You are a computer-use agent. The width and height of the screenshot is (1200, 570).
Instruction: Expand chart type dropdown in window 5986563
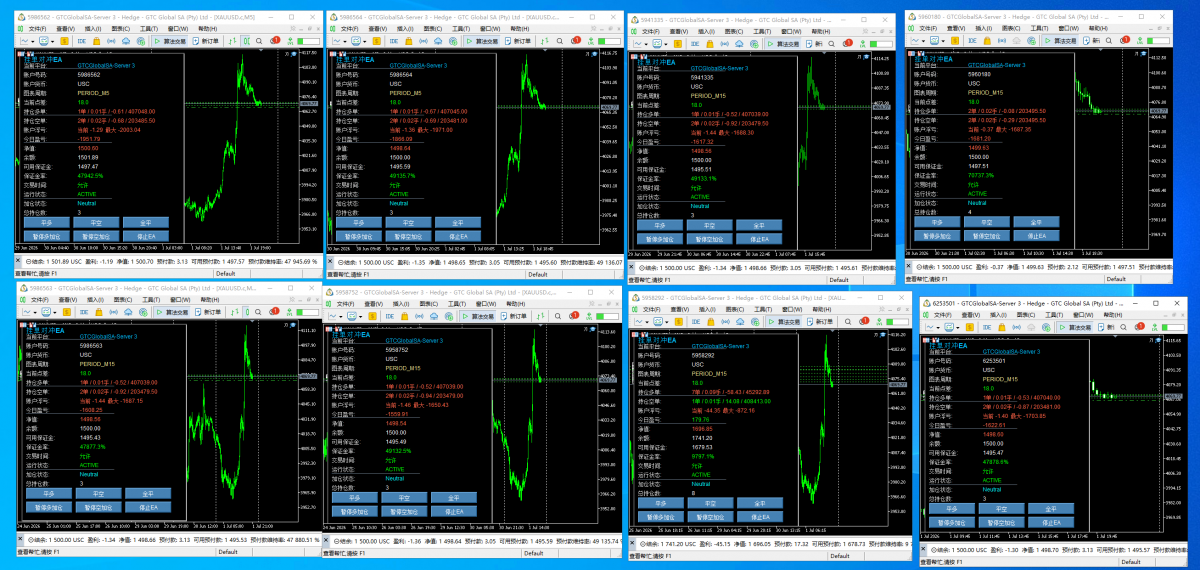tap(35, 312)
